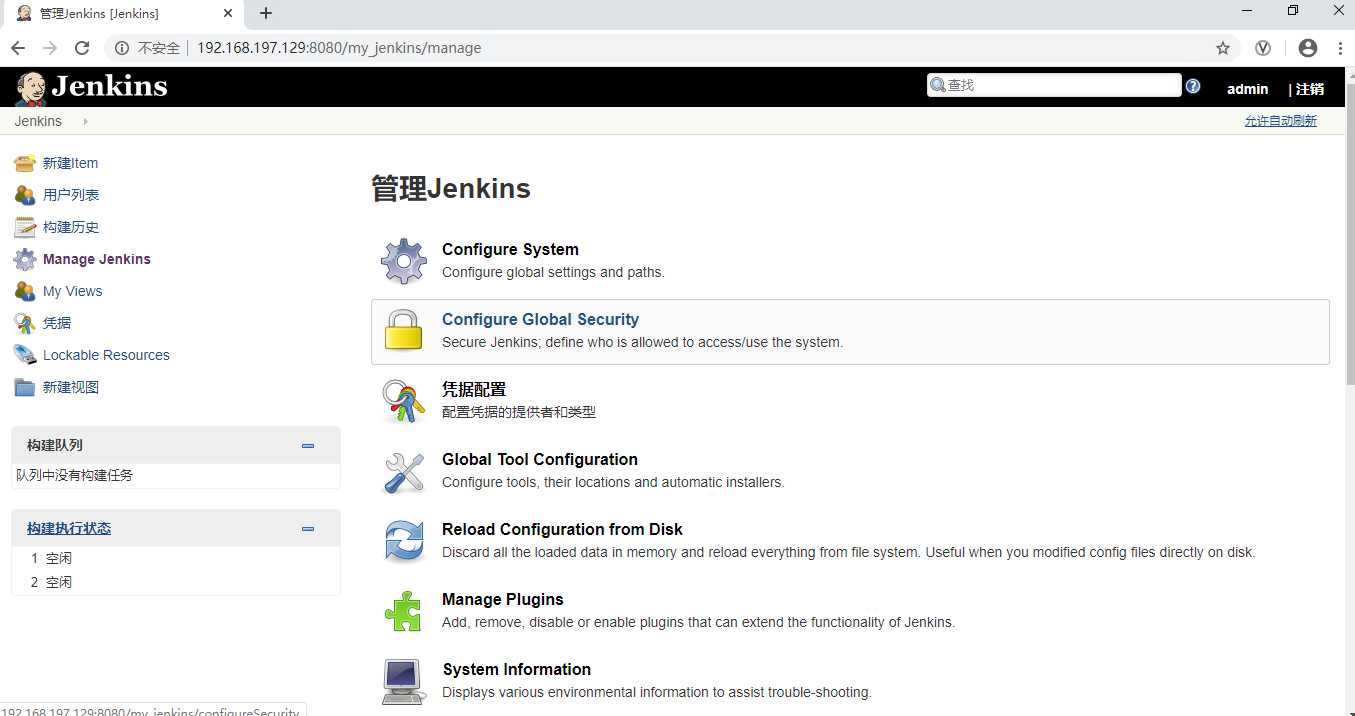Click the Jenkins breadcrumb link
Image resolution: width=1355 pixels, height=716 pixels.
click(38, 121)
